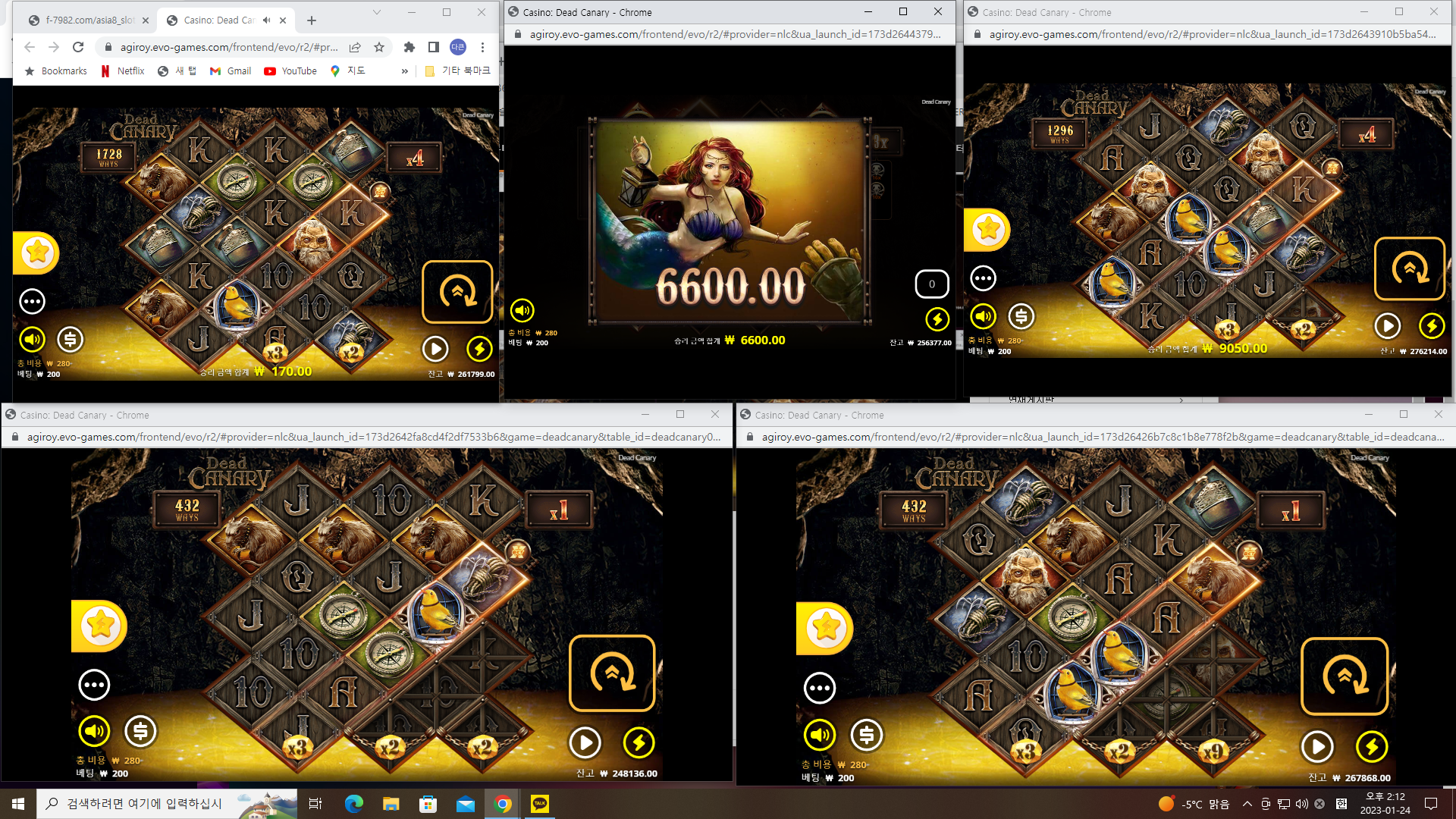1456x819 pixels.
Task: Mute sound in the 1296 ways game
Action: (x=983, y=316)
